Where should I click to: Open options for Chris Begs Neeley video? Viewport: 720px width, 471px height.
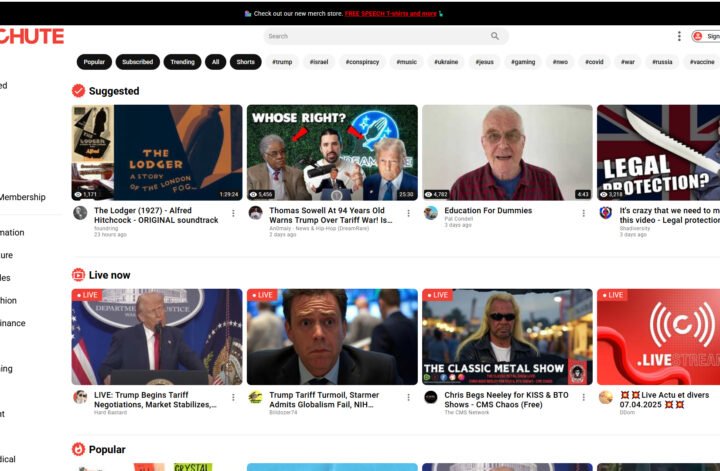coord(583,398)
